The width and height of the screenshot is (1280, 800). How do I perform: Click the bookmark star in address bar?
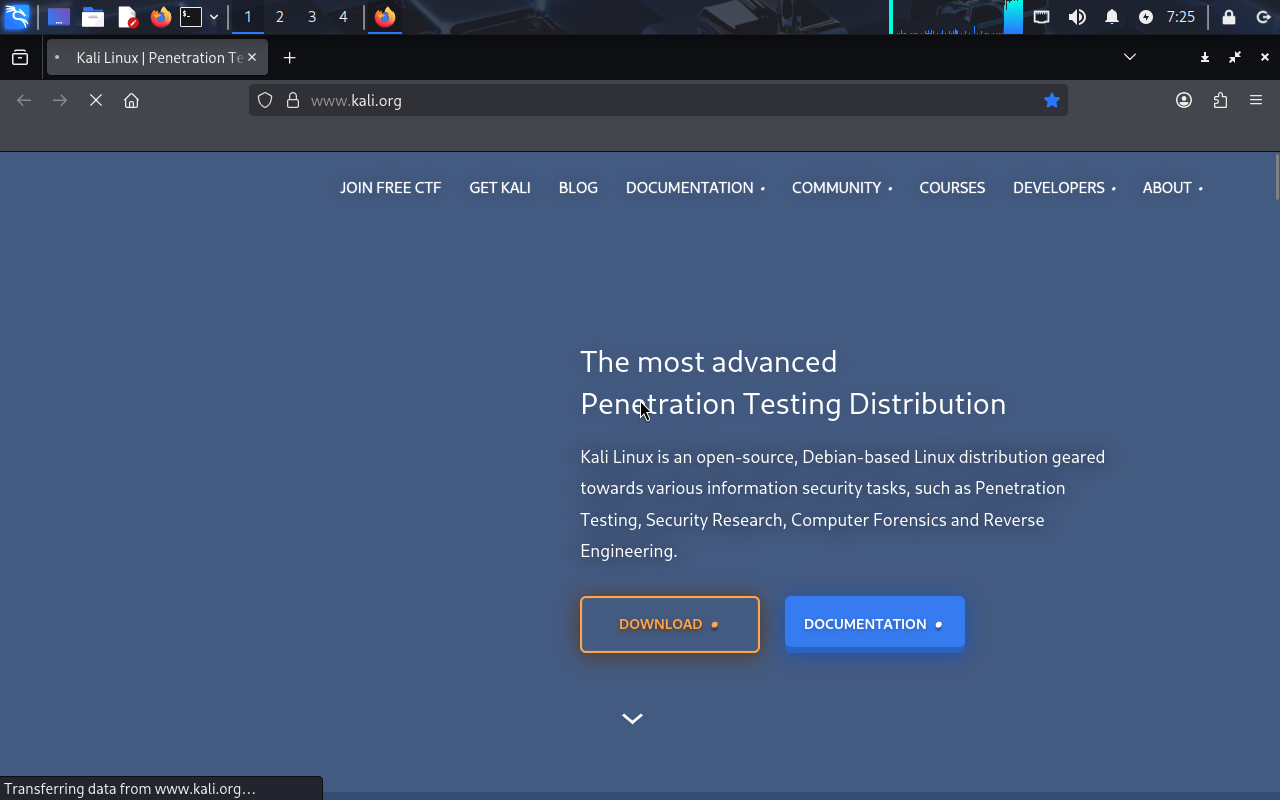click(x=1051, y=100)
